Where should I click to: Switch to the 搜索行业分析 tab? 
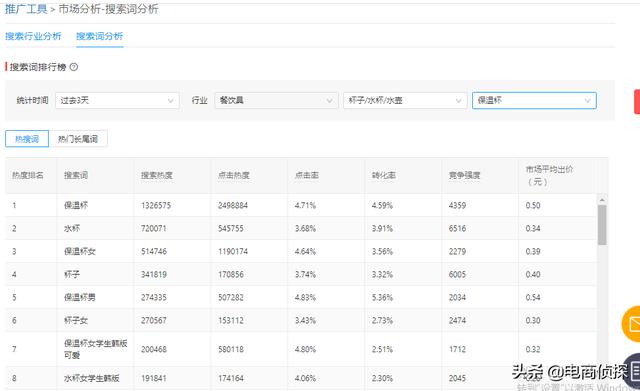33,36
